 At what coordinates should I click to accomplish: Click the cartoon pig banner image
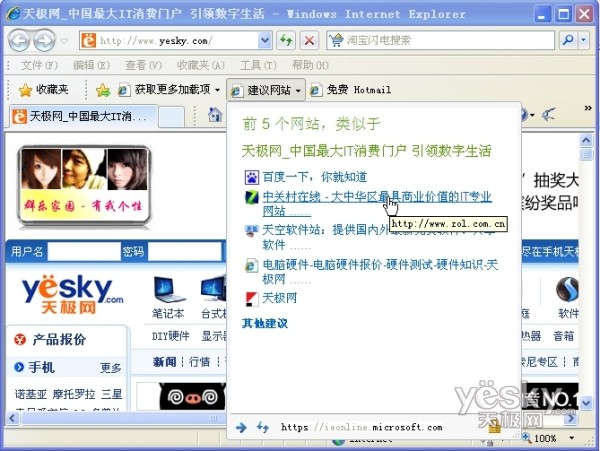(x=192, y=398)
